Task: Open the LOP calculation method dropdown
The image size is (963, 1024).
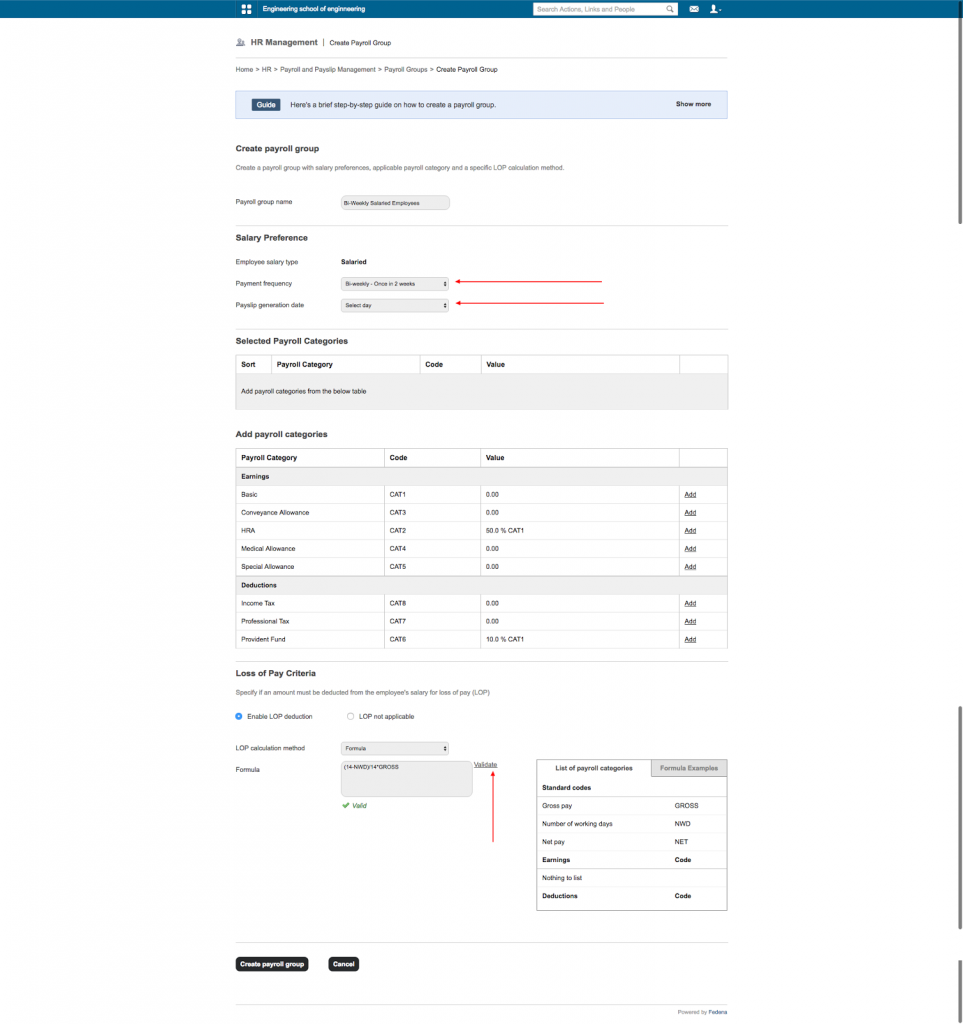Action: coord(394,747)
